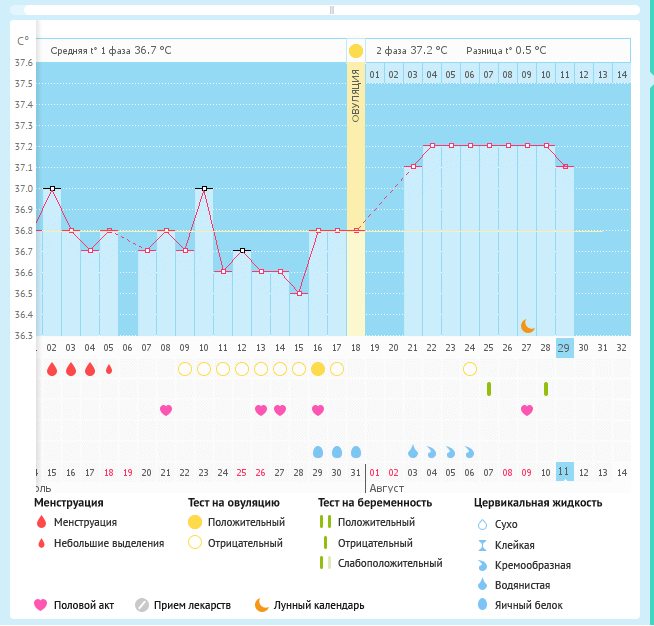Select the pink heart on cycle day 27
This screenshot has width=654, height=626.
(x=527, y=410)
